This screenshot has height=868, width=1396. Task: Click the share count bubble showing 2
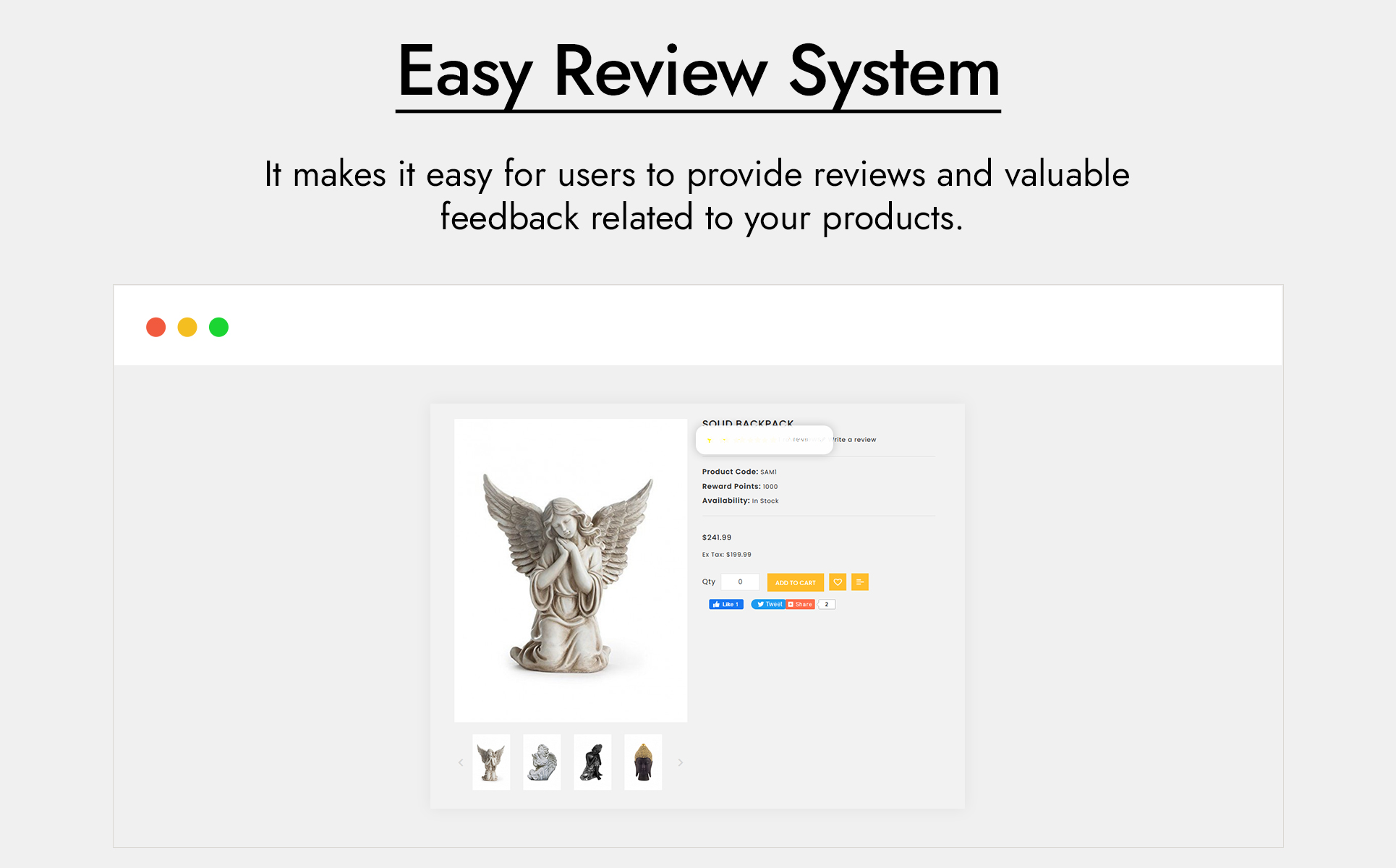827,605
